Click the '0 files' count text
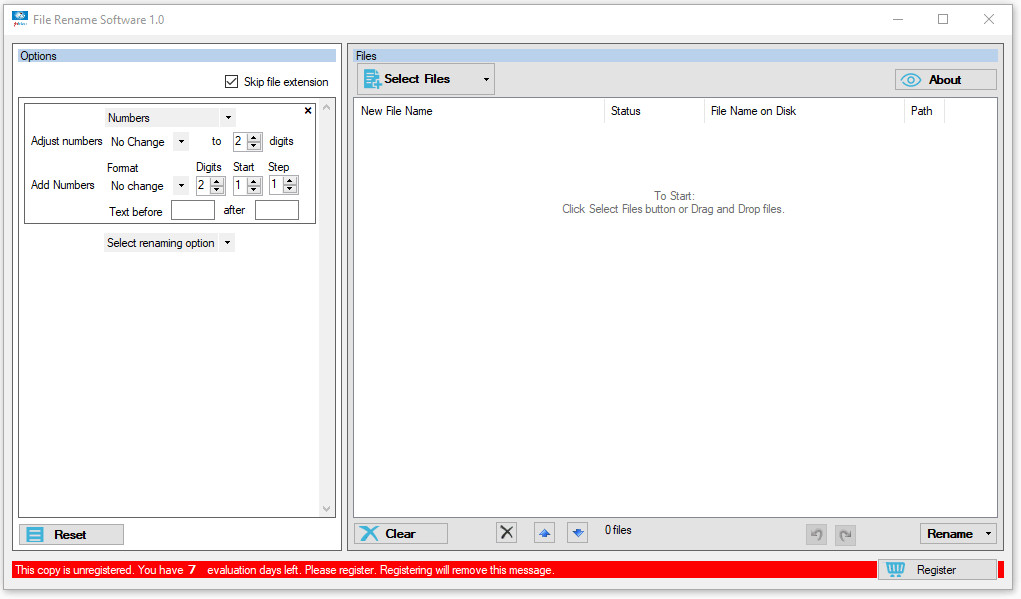1021x599 pixels. click(618, 530)
